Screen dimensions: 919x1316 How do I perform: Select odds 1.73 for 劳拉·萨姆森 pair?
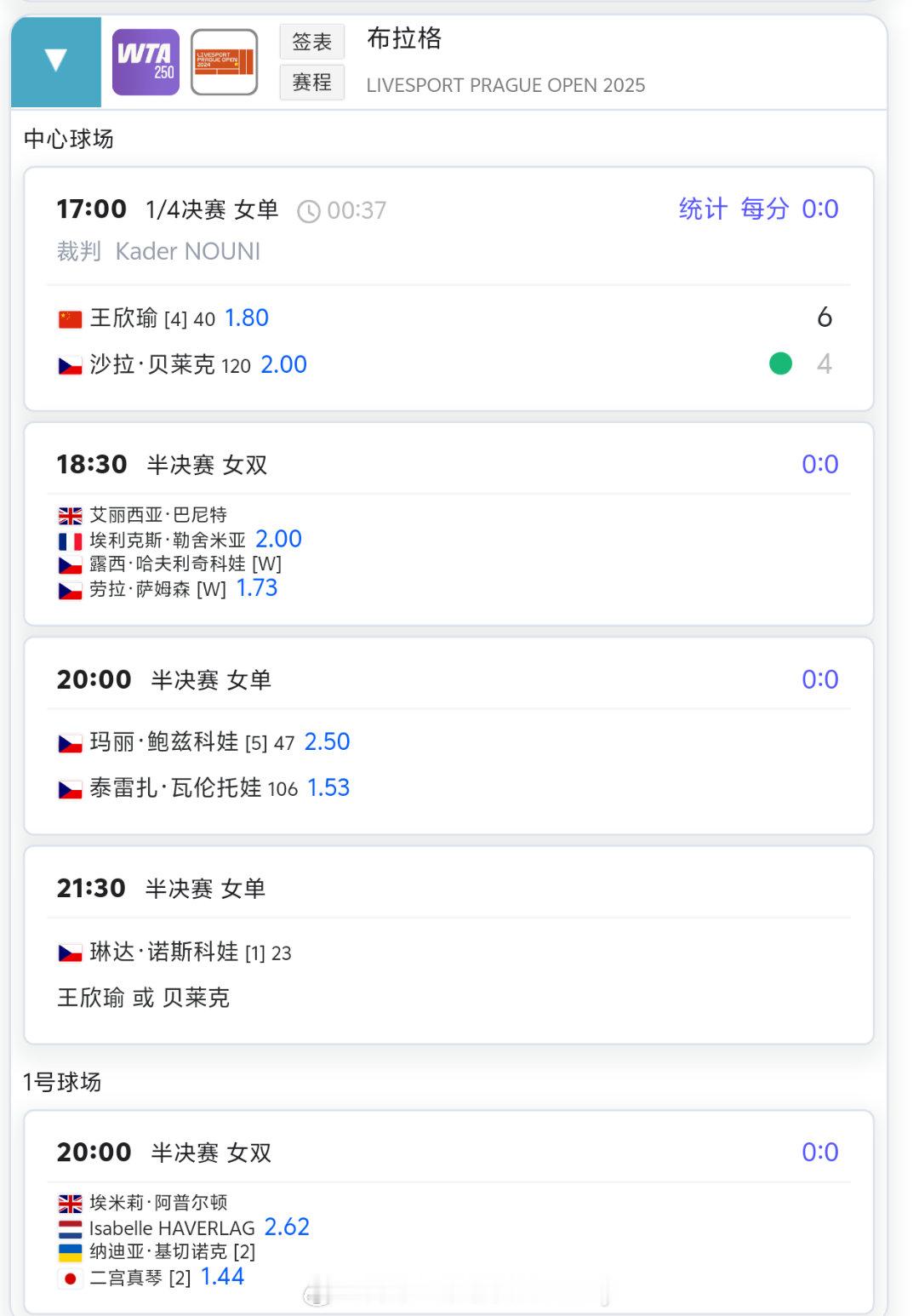(257, 588)
